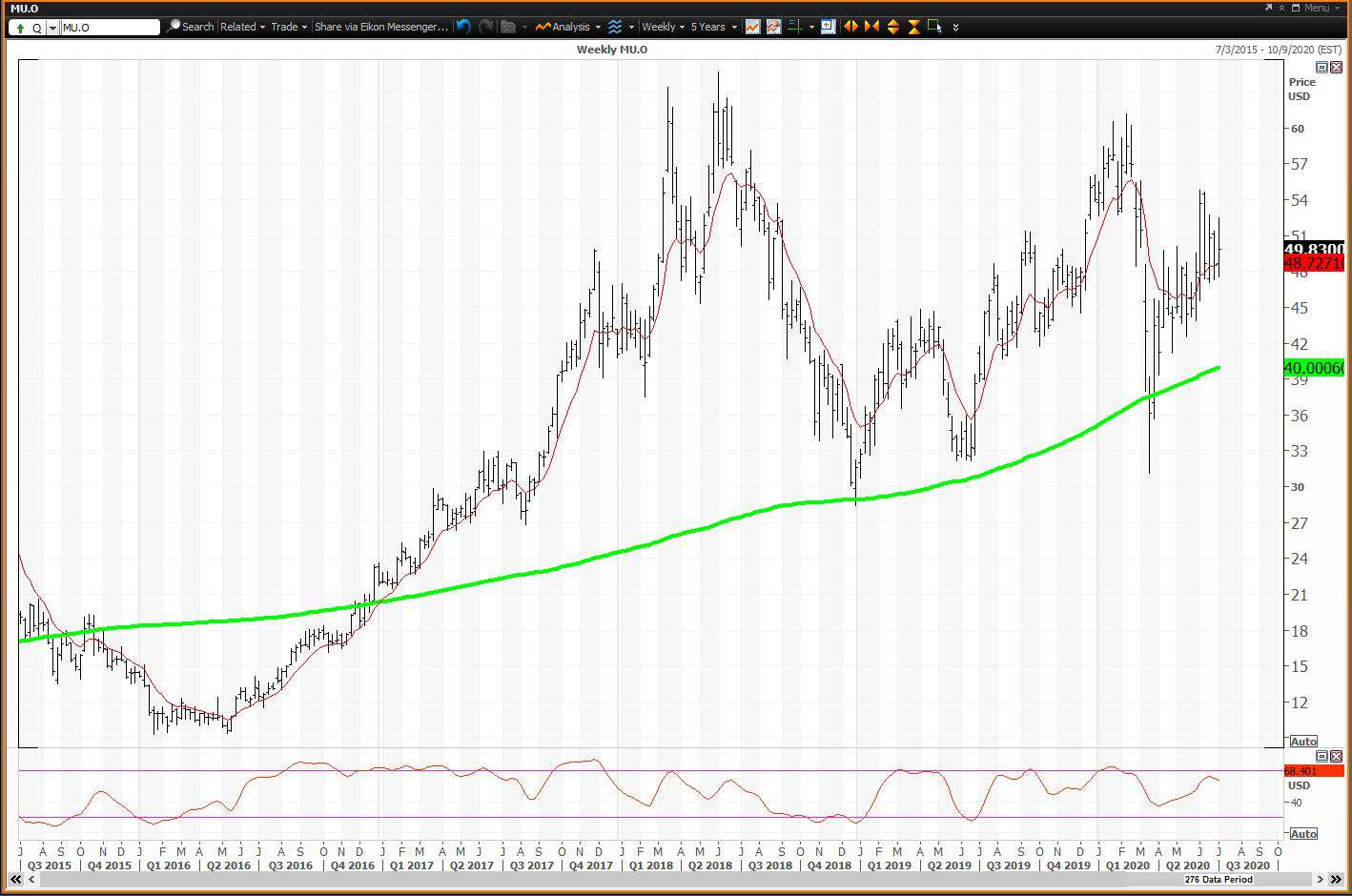
Task: Click the Q1 2018 quarter label
Action: pos(650,865)
